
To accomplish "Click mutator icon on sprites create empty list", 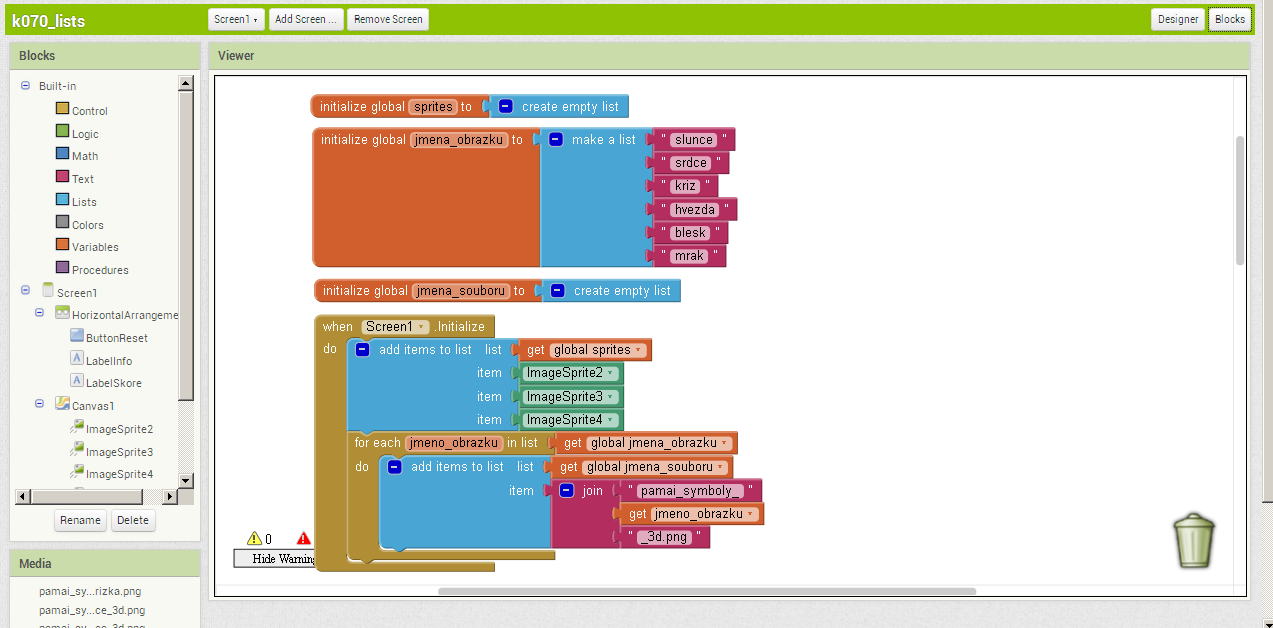I will pyautogui.click(x=506, y=106).
